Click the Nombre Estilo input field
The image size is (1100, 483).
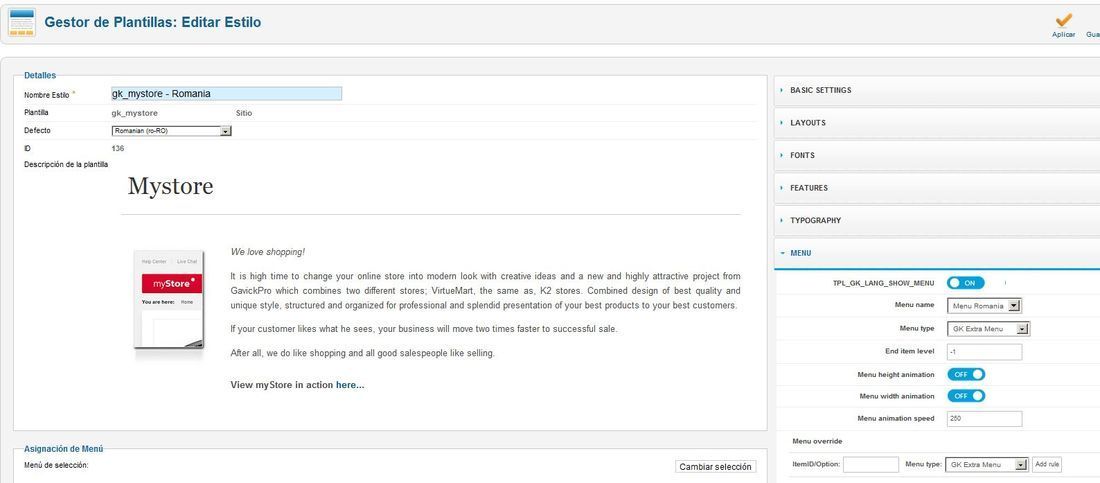pos(227,93)
